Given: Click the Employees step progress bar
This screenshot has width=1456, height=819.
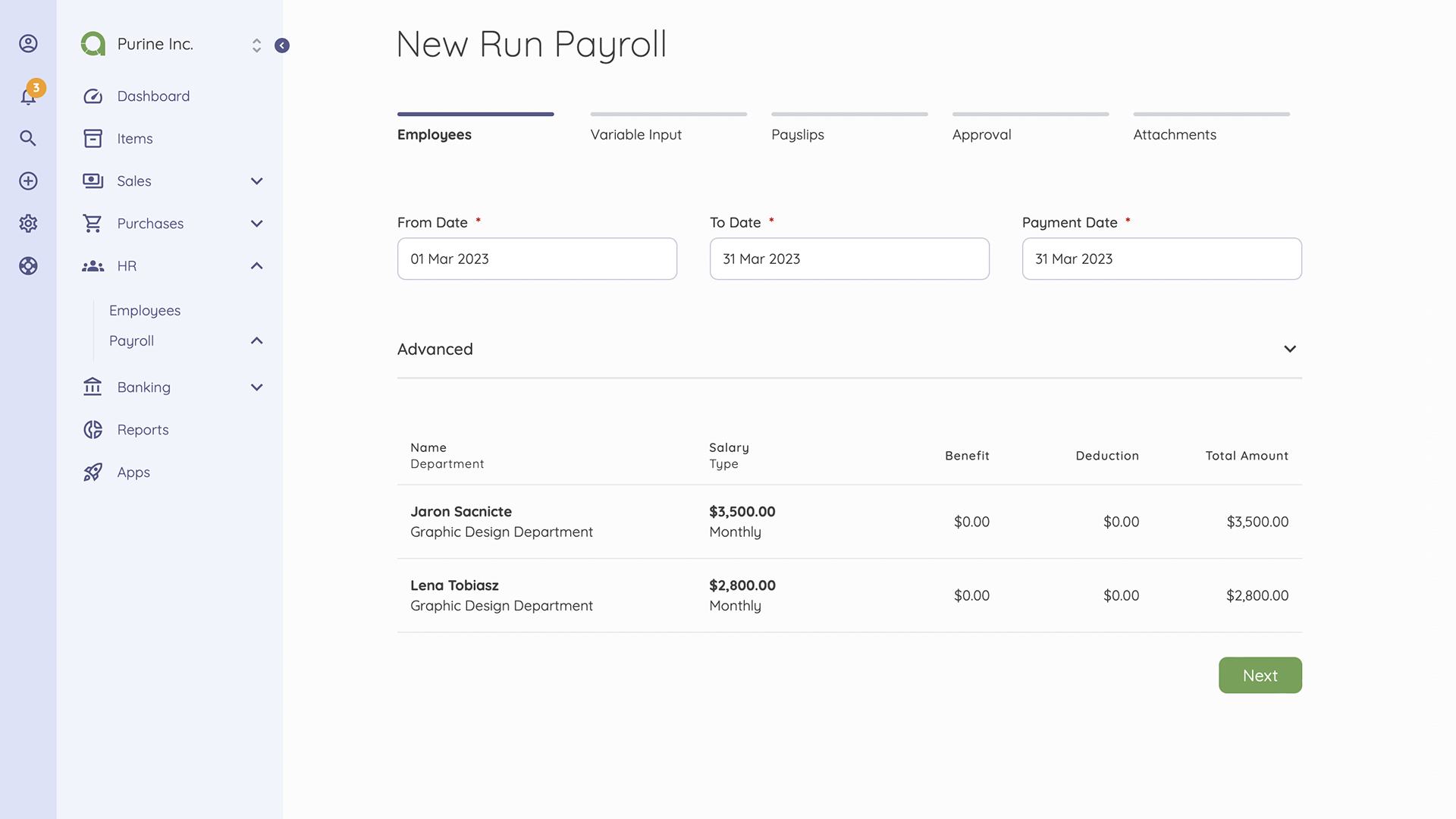Looking at the screenshot, I should 475,114.
